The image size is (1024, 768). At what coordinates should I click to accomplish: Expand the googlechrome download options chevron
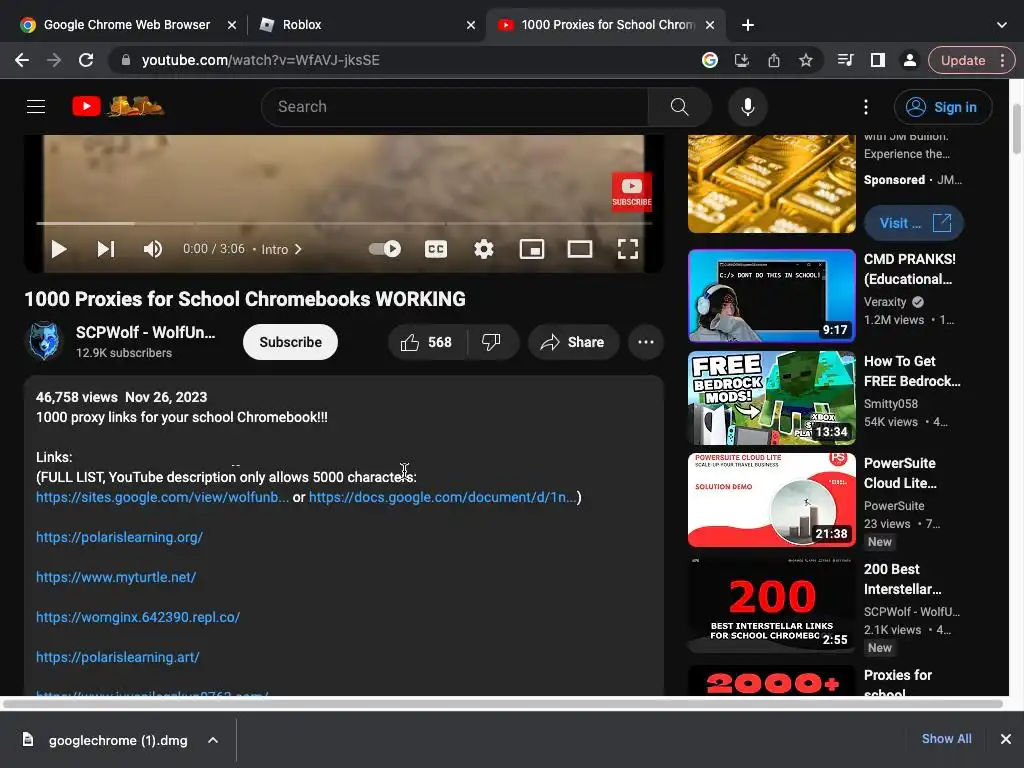213,740
